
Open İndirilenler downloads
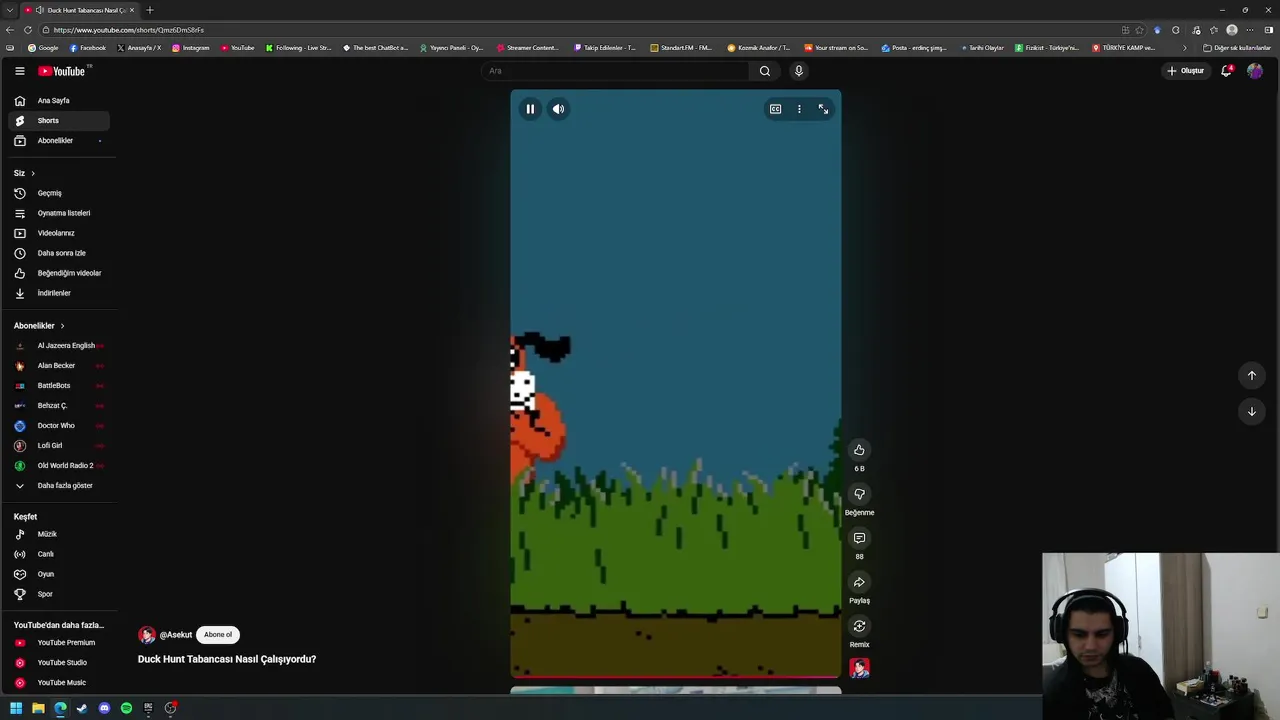[x=59, y=293]
